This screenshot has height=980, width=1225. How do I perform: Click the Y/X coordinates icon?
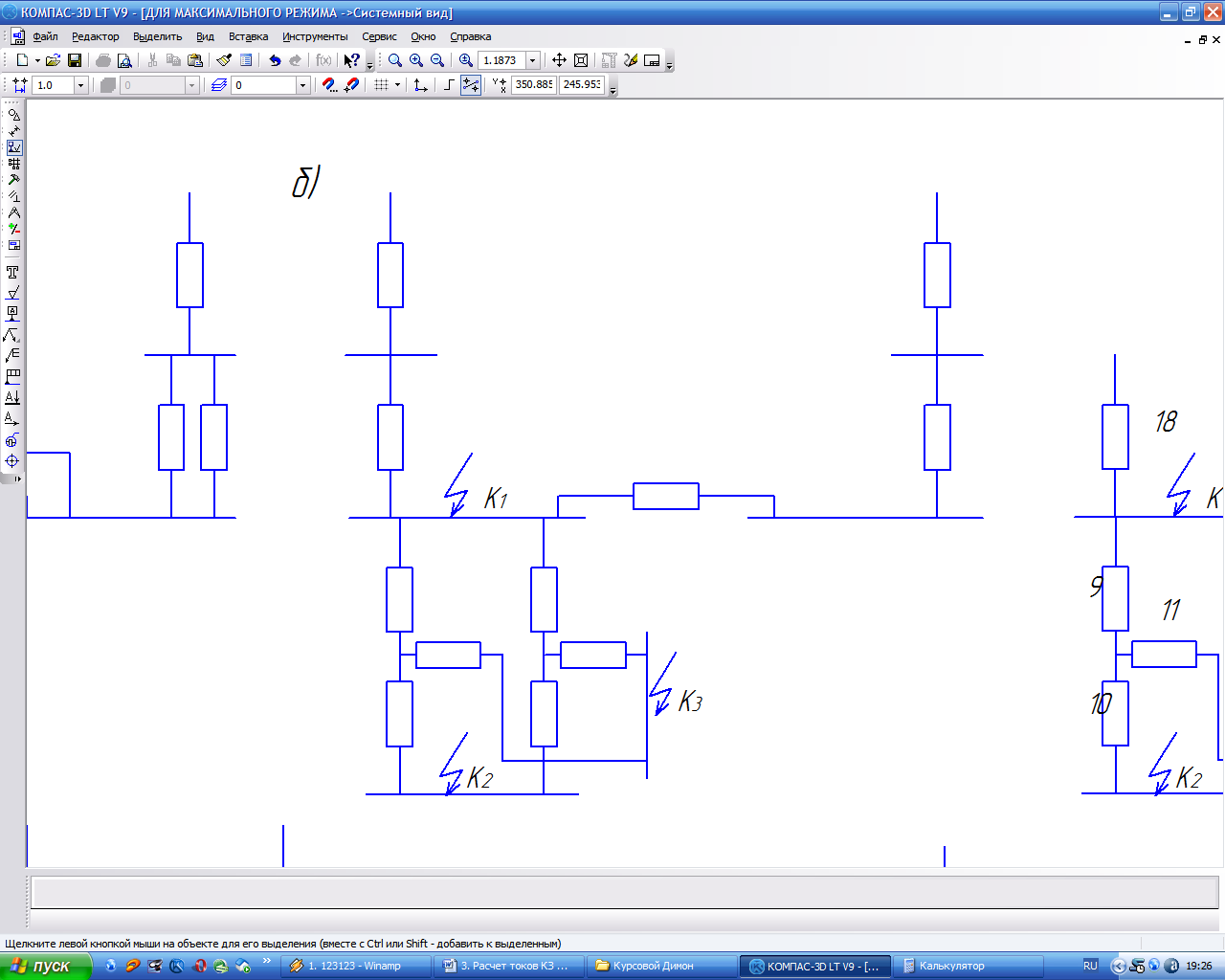pos(500,85)
